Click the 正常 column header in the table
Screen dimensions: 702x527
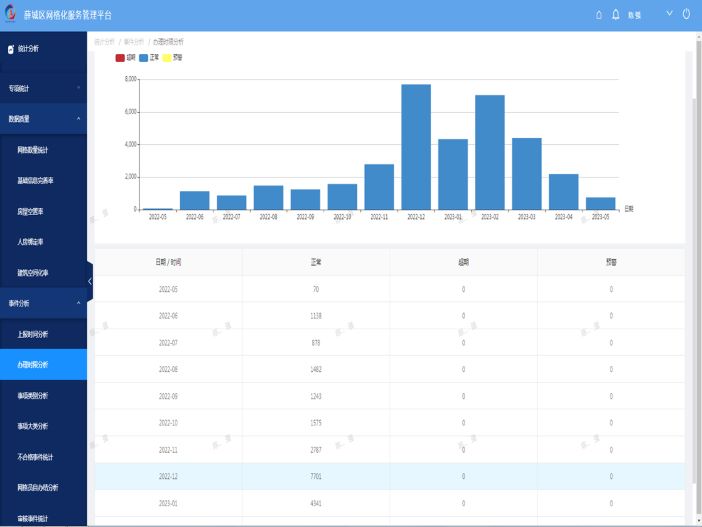tap(316, 262)
